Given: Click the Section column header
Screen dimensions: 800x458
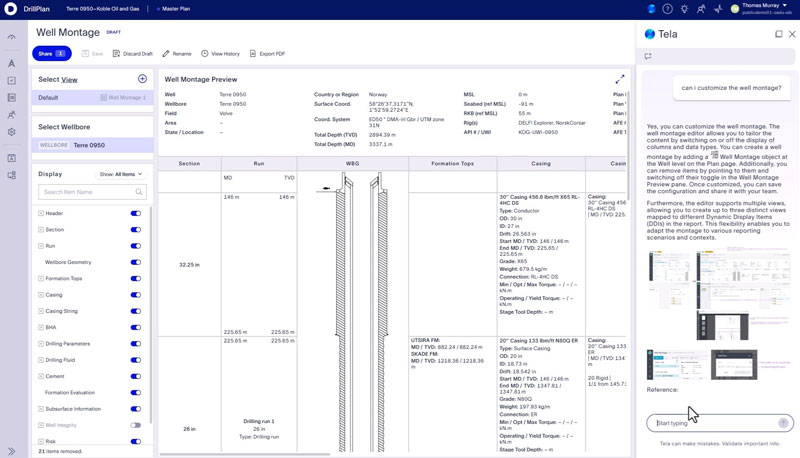Looking at the screenshot, I should 189,164.
